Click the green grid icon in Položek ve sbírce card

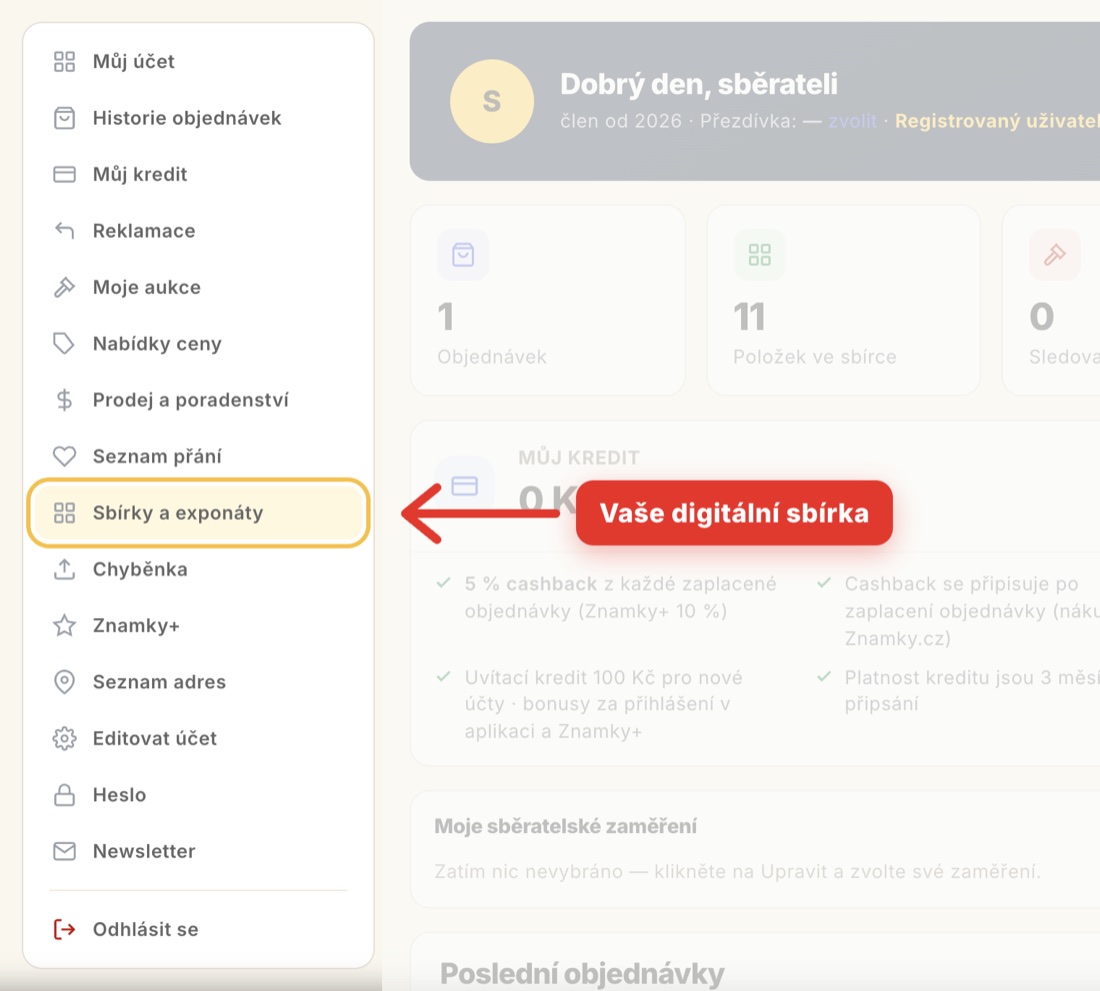point(760,255)
